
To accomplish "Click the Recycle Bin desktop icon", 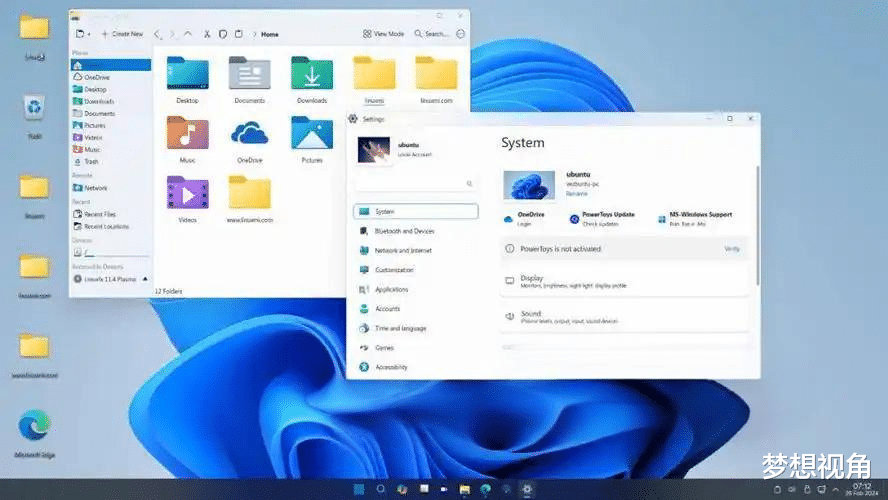I will (34, 108).
